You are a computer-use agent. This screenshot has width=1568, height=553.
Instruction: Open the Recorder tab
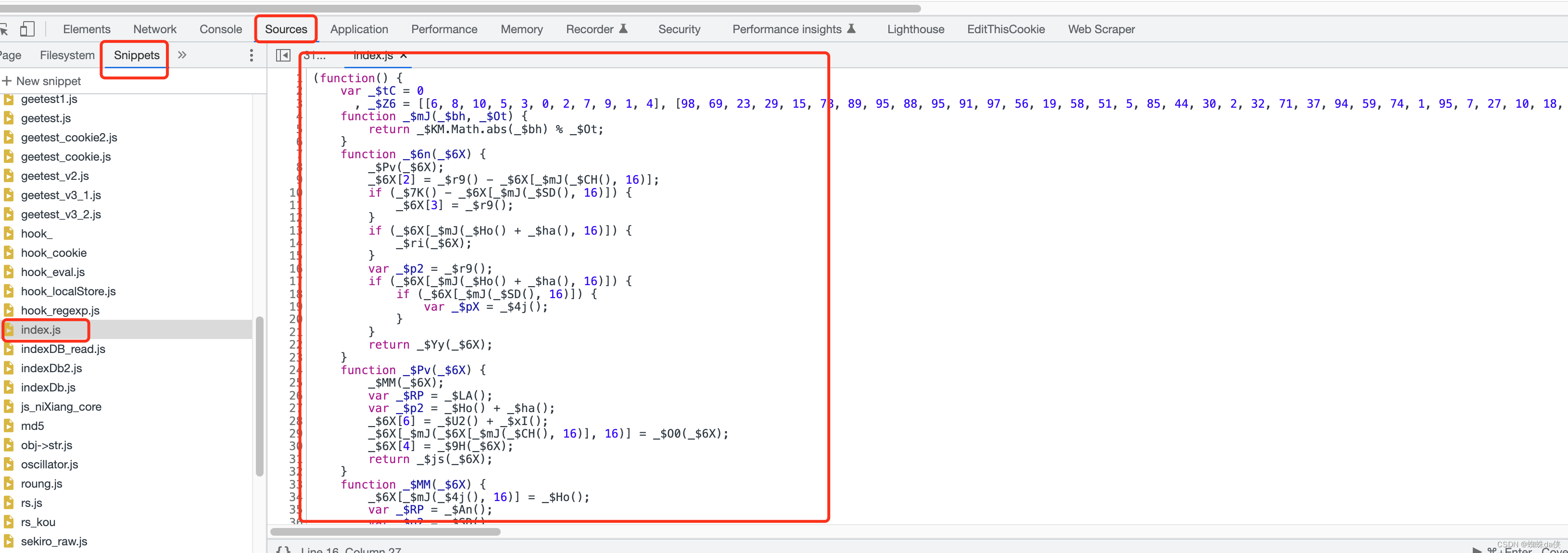coord(596,29)
